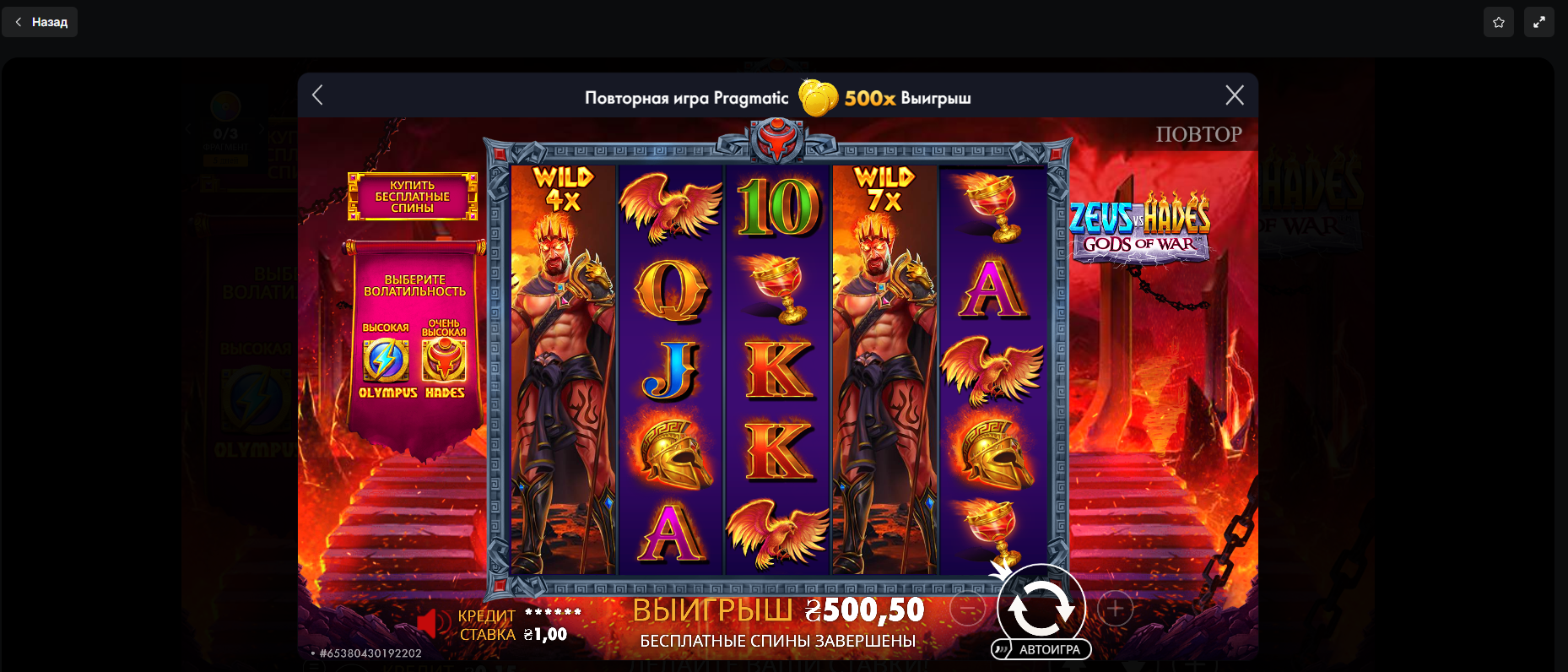Image resolution: width=1568 pixels, height=672 pixels.
Task: Click Купить бесплатные спины button
Action: [x=413, y=197]
